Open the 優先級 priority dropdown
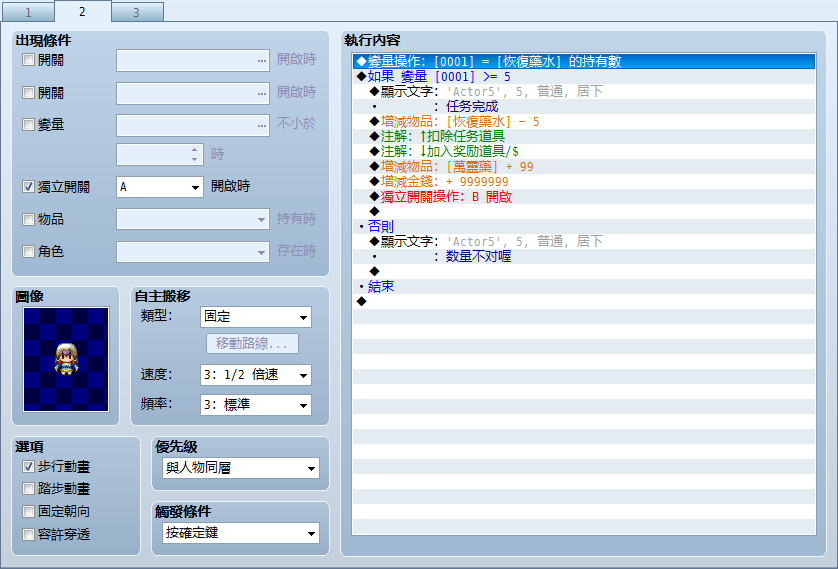Image resolution: width=838 pixels, height=569 pixels. 240,468
